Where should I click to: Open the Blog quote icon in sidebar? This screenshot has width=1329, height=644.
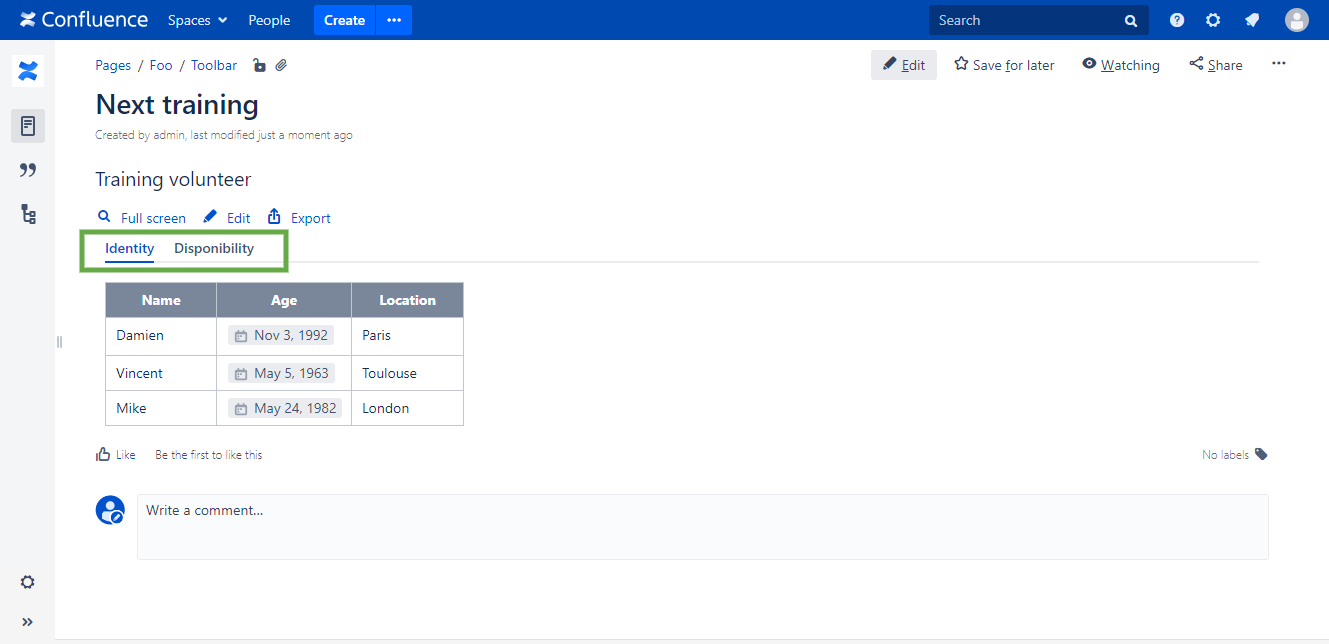(x=28, y=170)
